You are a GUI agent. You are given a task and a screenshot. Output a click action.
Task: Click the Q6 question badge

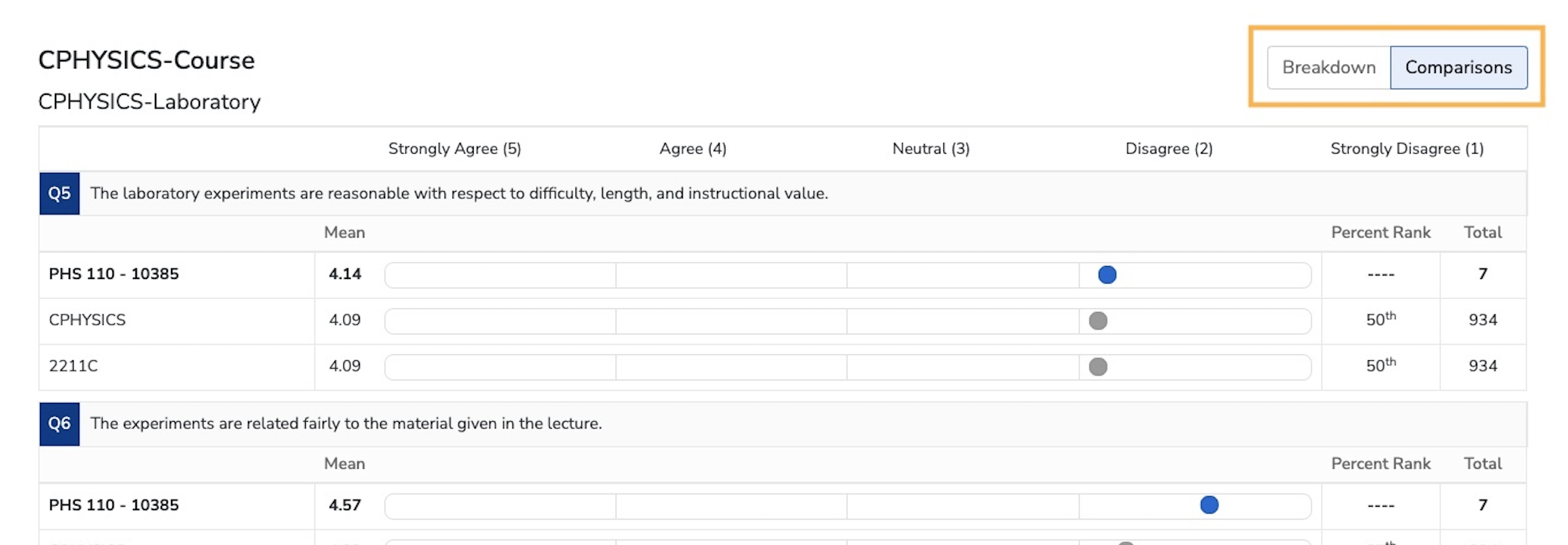tap(59, 424)
